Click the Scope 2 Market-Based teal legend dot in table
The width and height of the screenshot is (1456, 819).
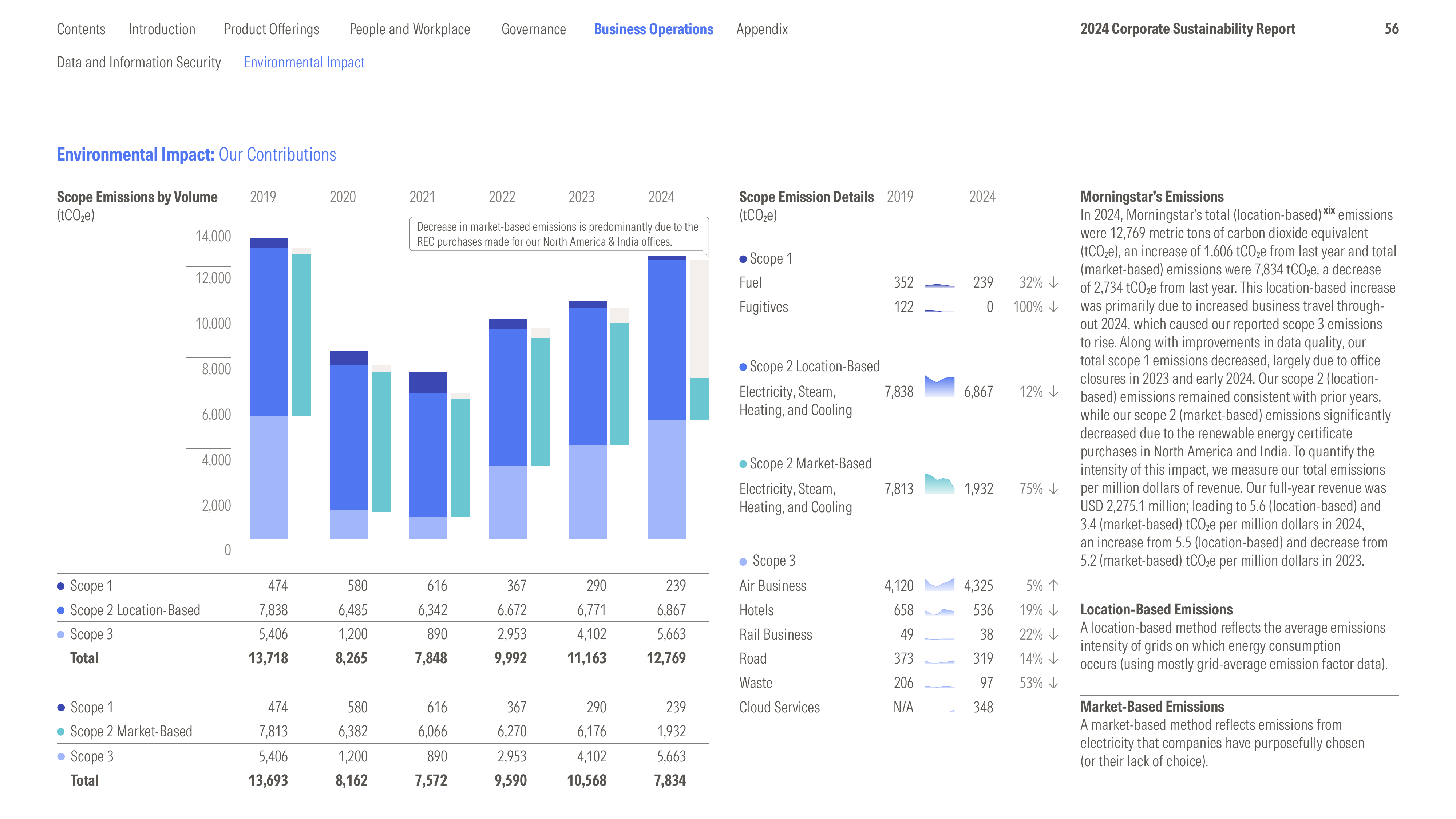60,732
